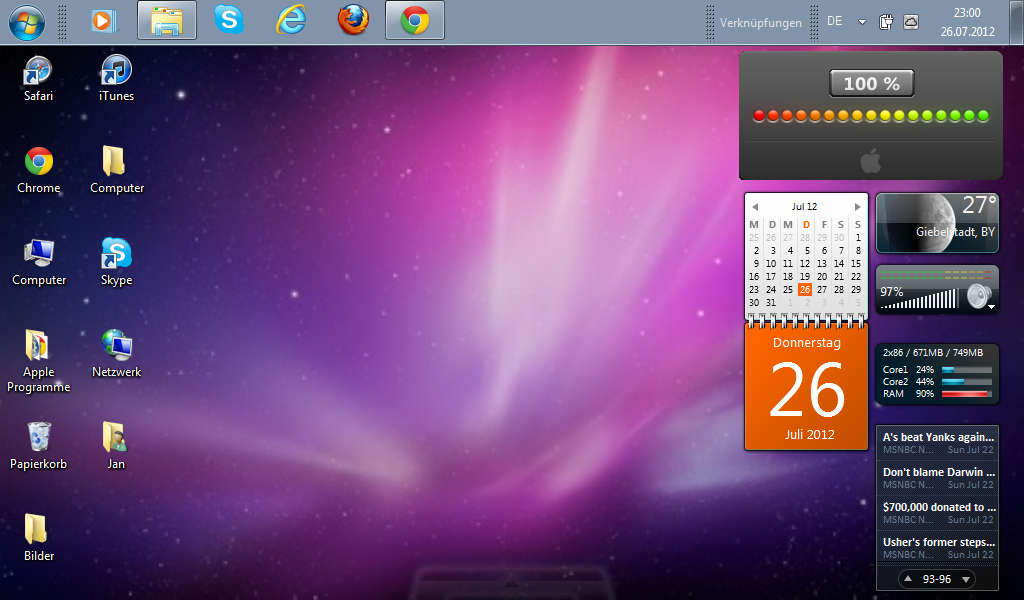The height and width of the screenshot is (600, 1024).
Task: Select the Papierkorb recycle bin
Action: point(39,447)
